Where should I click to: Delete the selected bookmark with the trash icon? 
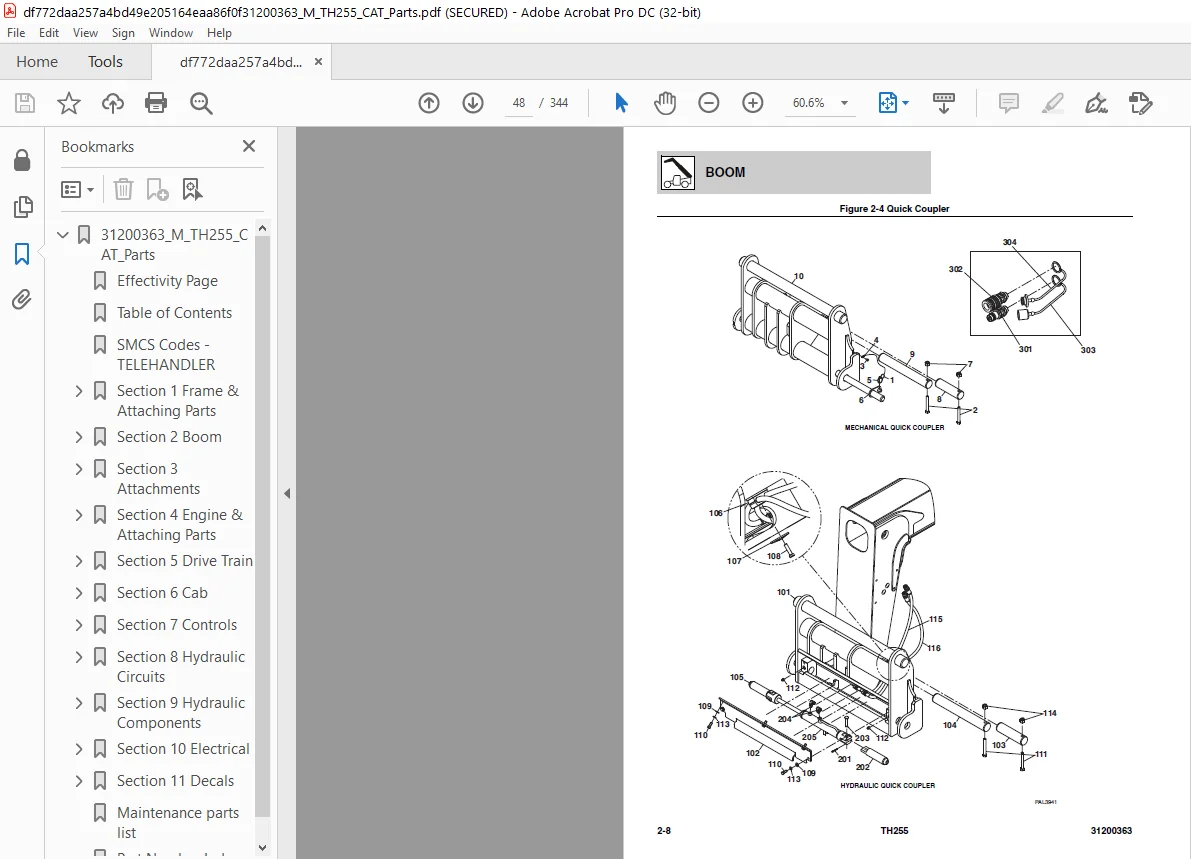[123, 189]
